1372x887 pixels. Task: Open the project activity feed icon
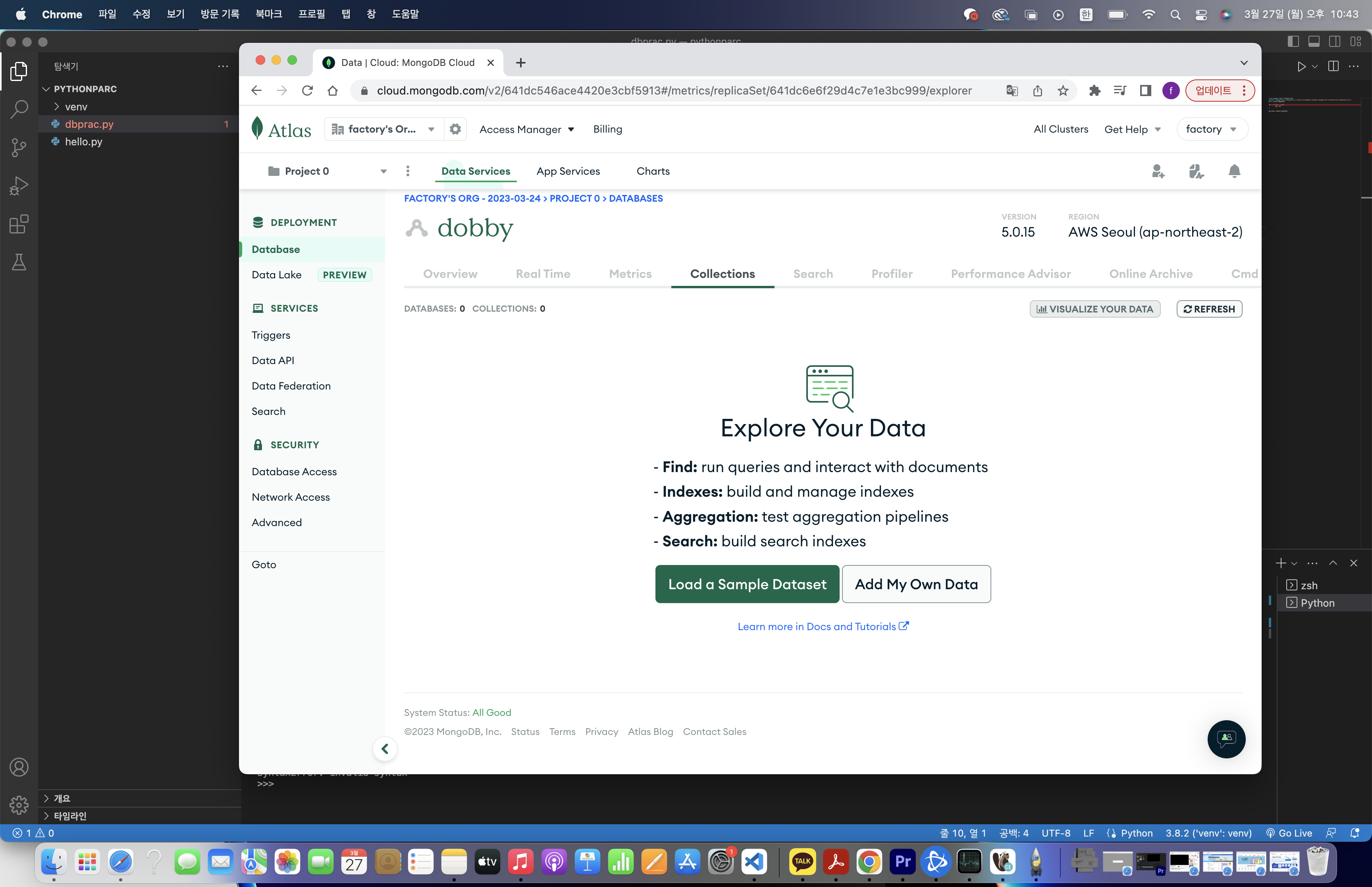pos(1197,171)
